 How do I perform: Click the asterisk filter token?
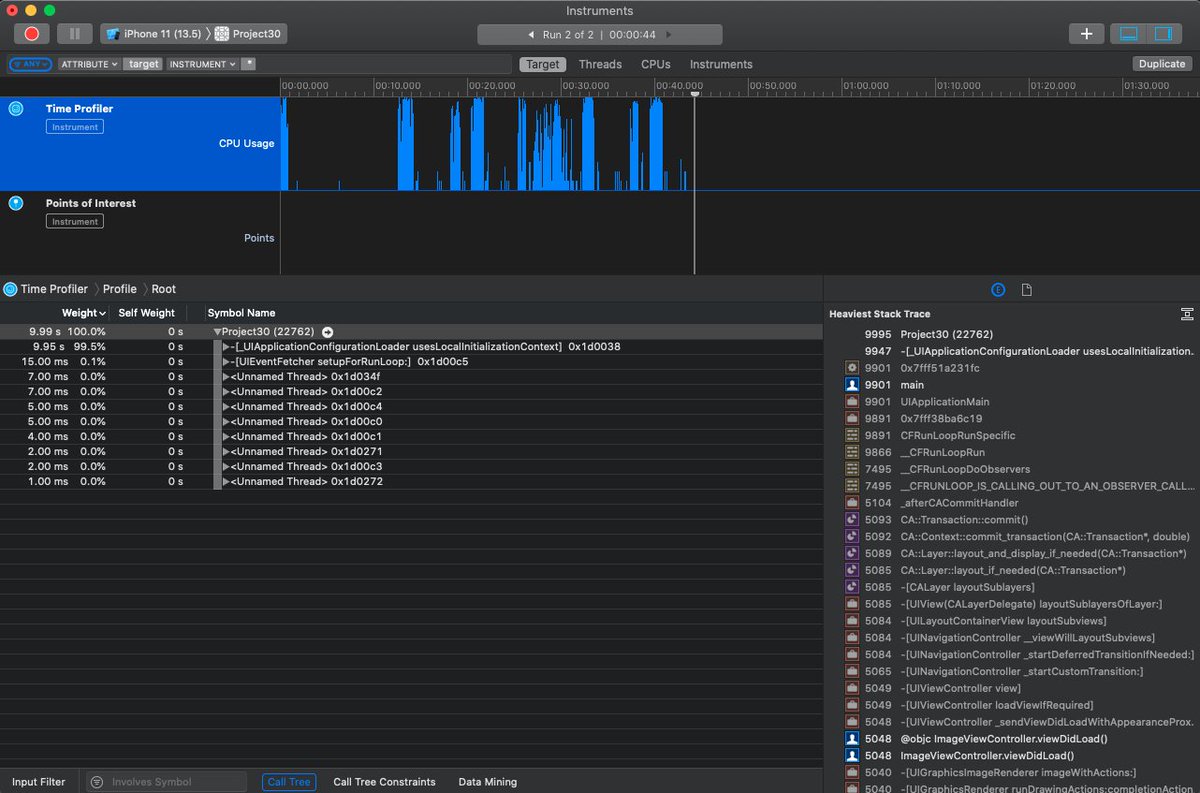[249, 64]
